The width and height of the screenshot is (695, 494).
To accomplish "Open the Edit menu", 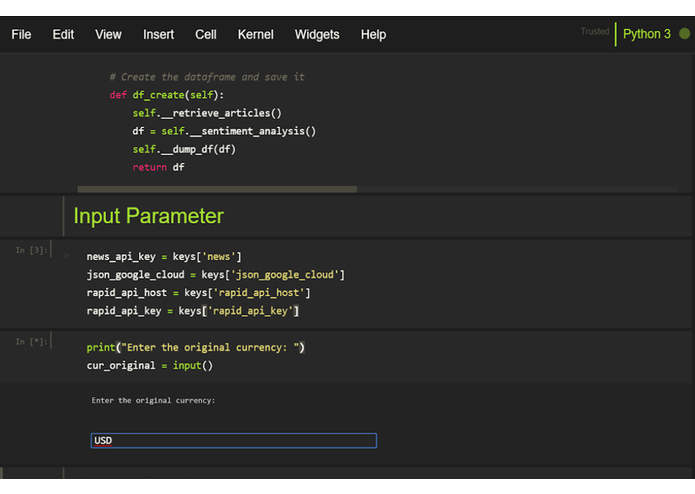I will coord(63,35).
